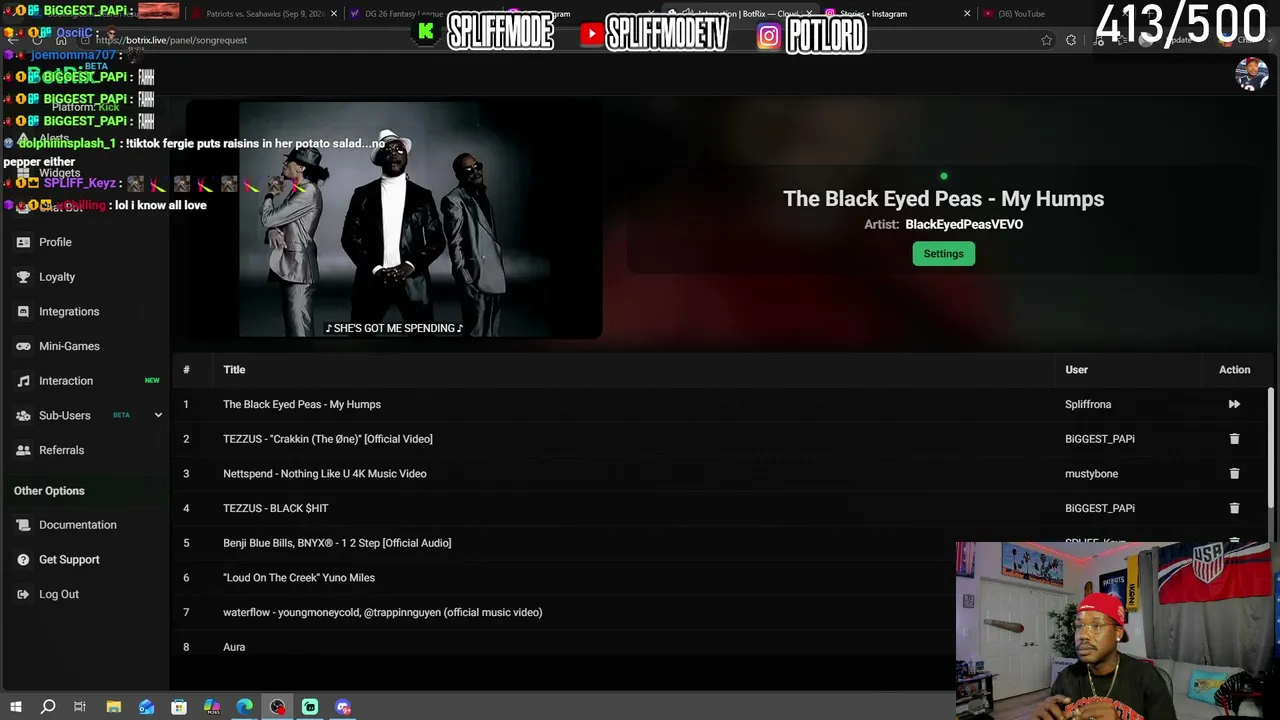The height and width of the screenshot is (720, 1280).
Task: Open Outlook from the taskbar
Action: (146, 707)
